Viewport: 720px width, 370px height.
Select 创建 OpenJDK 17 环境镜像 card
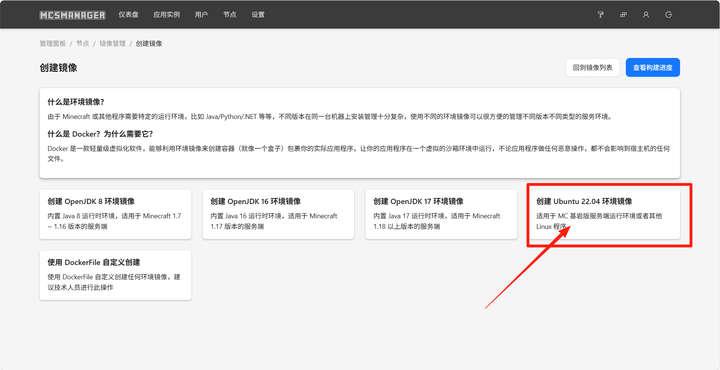[x=441, y=214]
